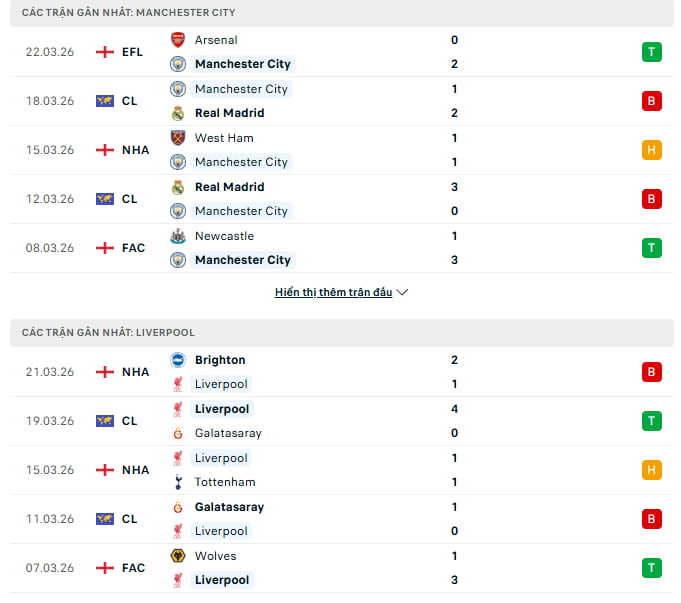Viewport: 681px width, 603px height.
Task: Open the Liverpool vs Tottenham match row
Action: 340,470
